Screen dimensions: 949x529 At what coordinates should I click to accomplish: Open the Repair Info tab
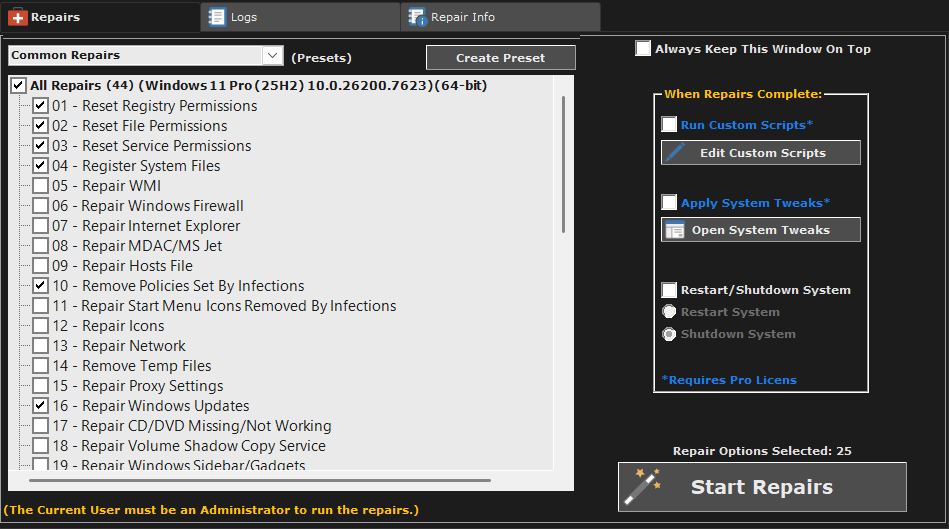point(463,17)
